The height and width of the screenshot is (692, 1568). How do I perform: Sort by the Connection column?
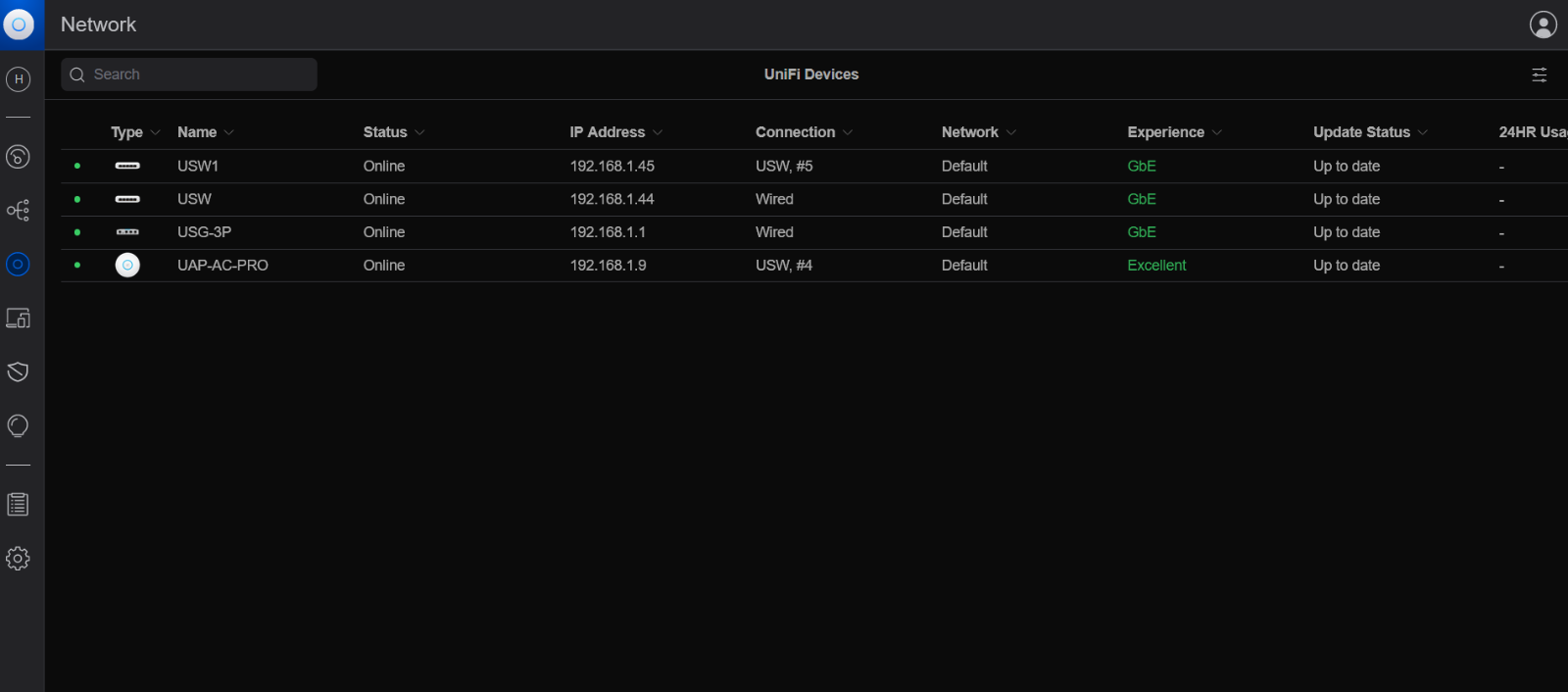click(x=805, y=132)
